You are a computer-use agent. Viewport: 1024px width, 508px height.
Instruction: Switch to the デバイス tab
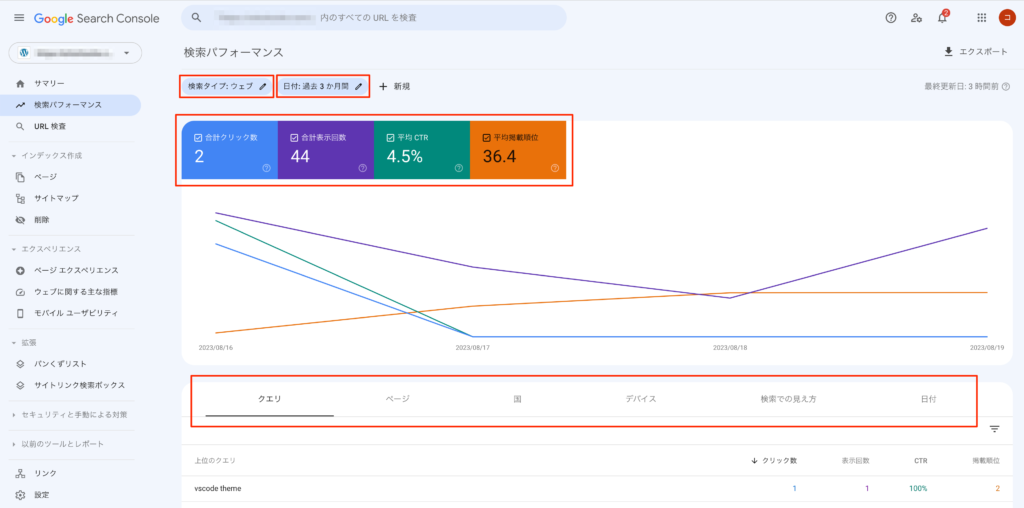[641, 399]
